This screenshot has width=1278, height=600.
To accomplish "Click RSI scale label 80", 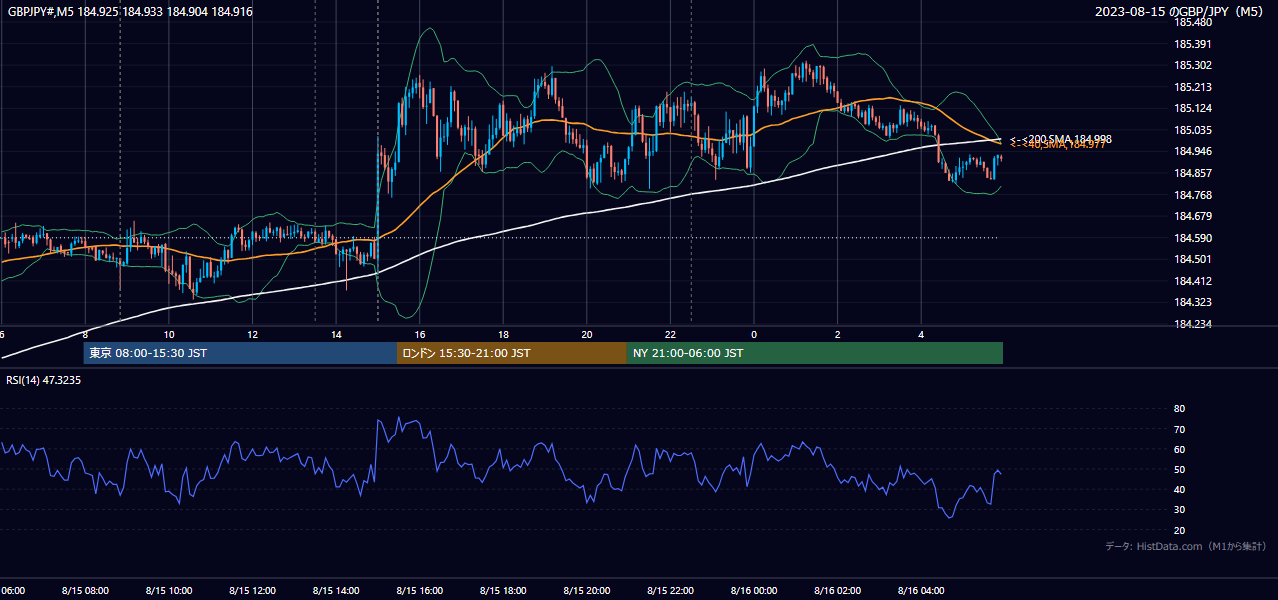I will pyautogui.click(x=1179, y=409).
